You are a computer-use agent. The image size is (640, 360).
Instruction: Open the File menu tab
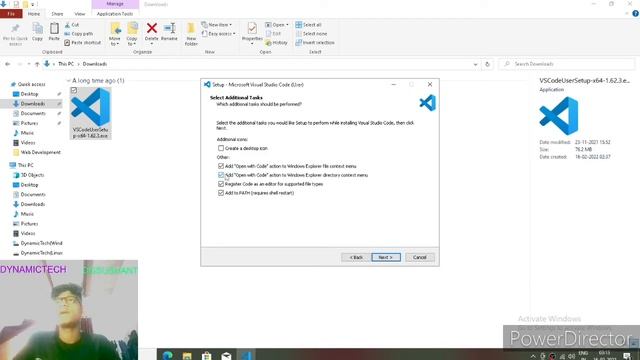(x=11, y=14)
